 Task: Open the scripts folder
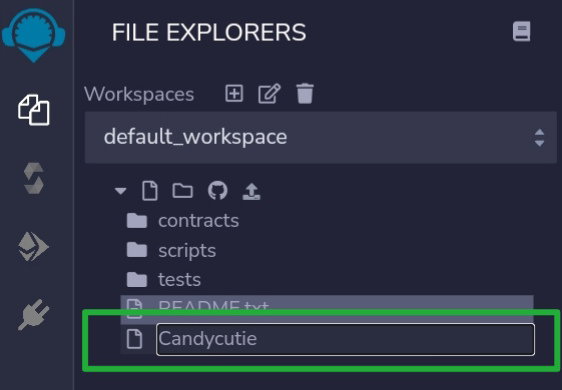(187, 251)
